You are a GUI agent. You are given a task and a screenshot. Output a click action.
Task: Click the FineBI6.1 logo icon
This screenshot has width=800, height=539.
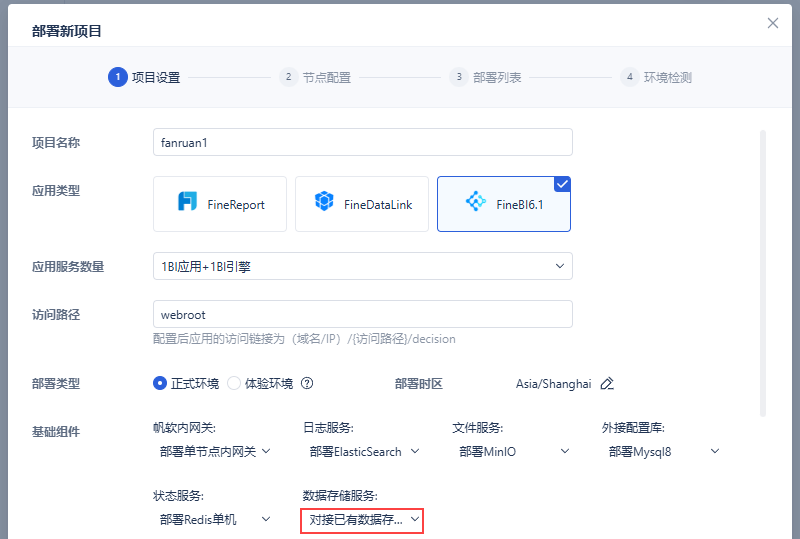(476, 201)
